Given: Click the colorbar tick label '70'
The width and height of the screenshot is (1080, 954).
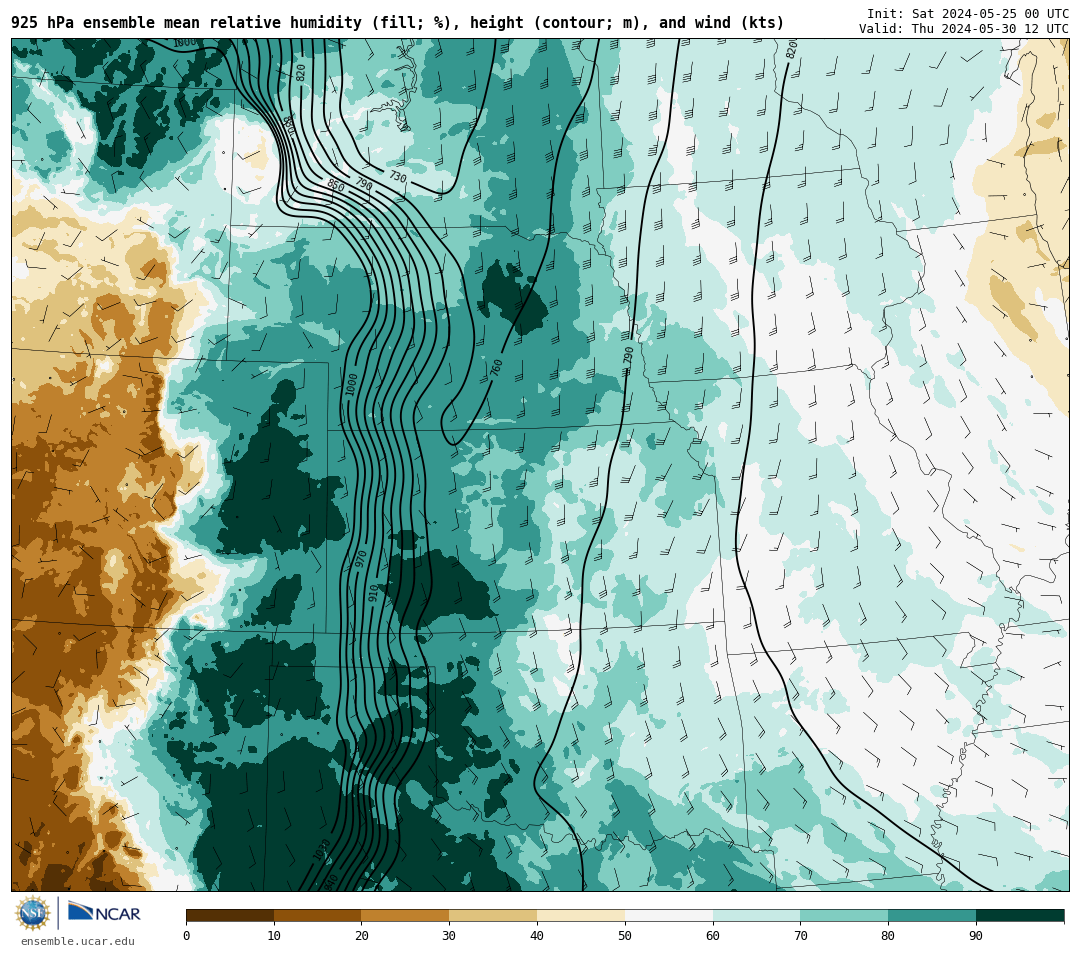Looking at the screenshot, I should point(800,935).
